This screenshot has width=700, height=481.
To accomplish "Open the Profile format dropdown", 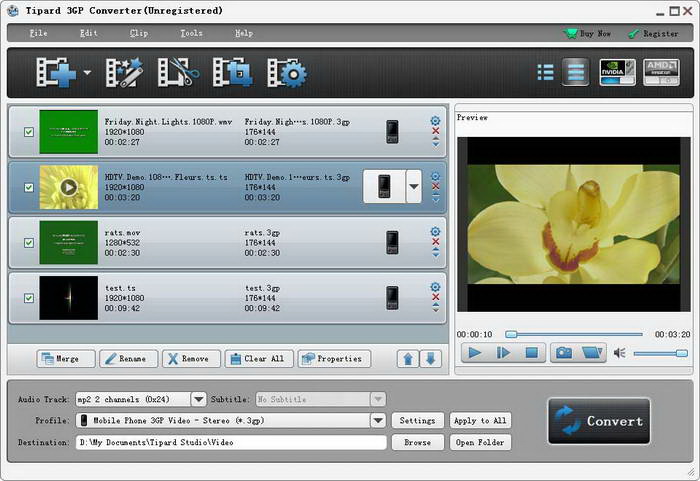I will [x=378, y=421].
